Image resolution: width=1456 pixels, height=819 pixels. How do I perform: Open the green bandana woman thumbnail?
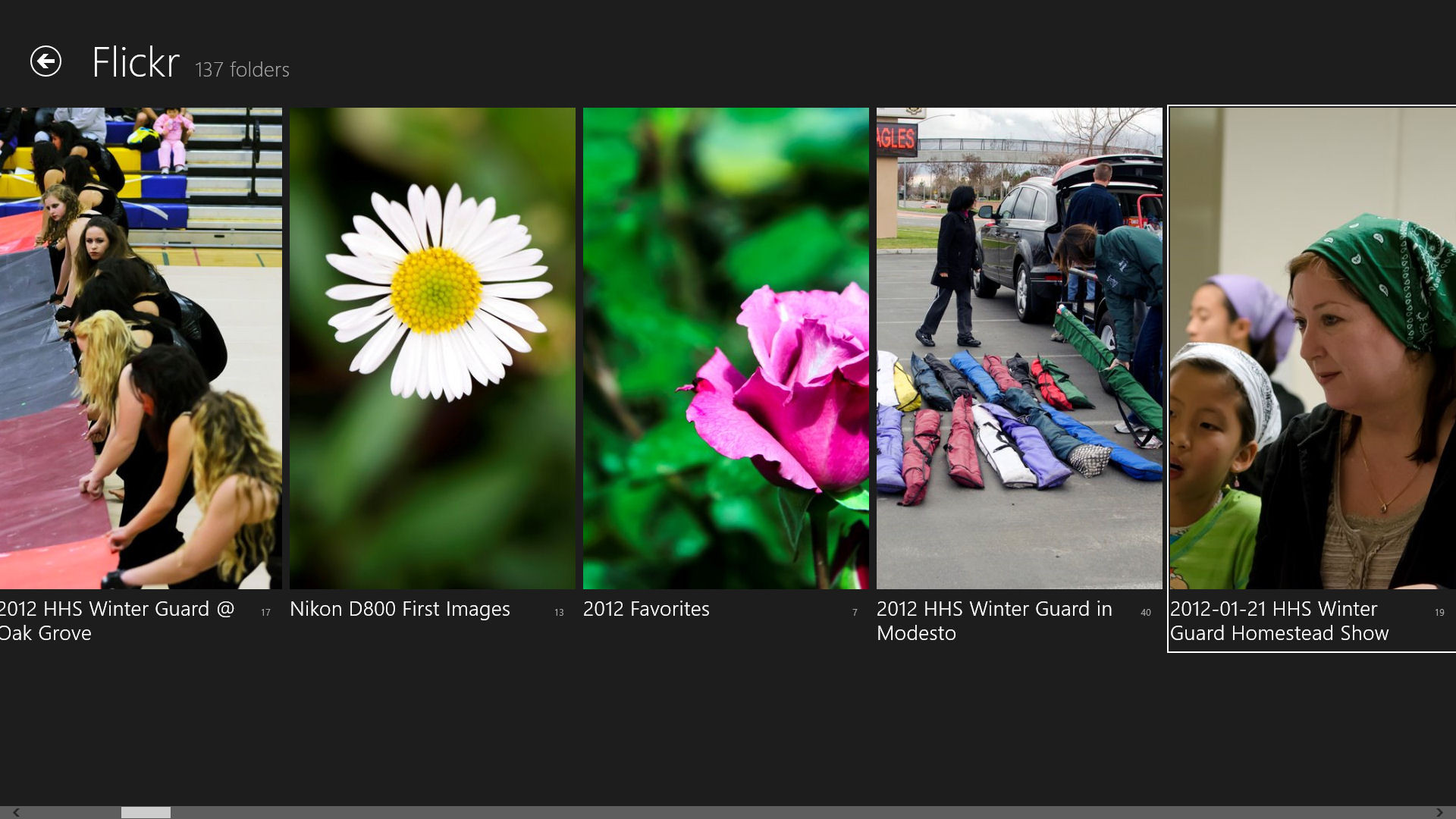pyautogui.click(x=1312, y=348)
